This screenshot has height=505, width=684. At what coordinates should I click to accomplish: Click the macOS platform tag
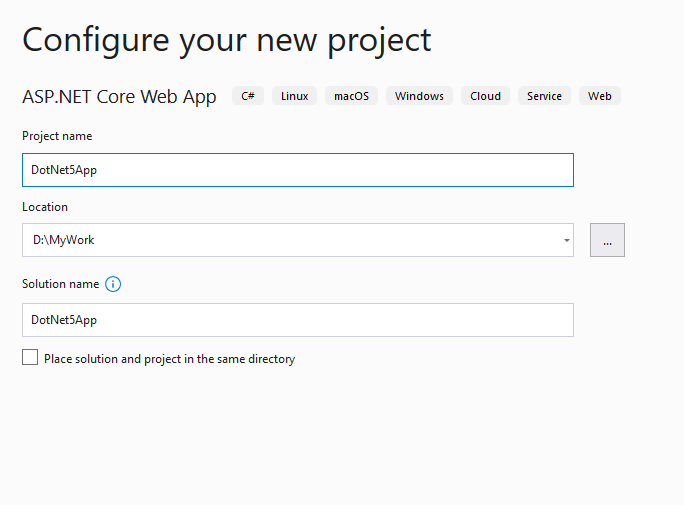point(351,96)
